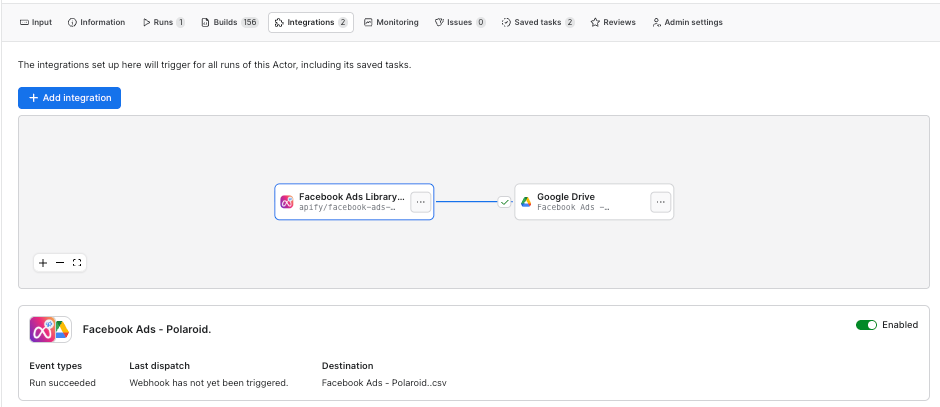Click the Issues tab bug icon
Viewport: 940px width, 407px height.
tap(439, 22)
